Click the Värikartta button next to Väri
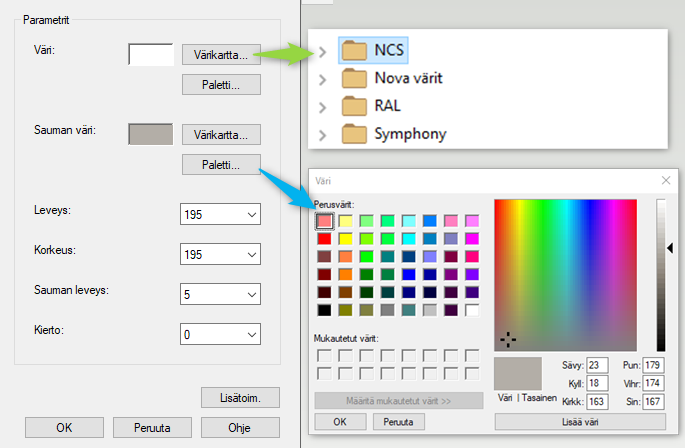Screen dimensions: 685x448 pos(221,53)
